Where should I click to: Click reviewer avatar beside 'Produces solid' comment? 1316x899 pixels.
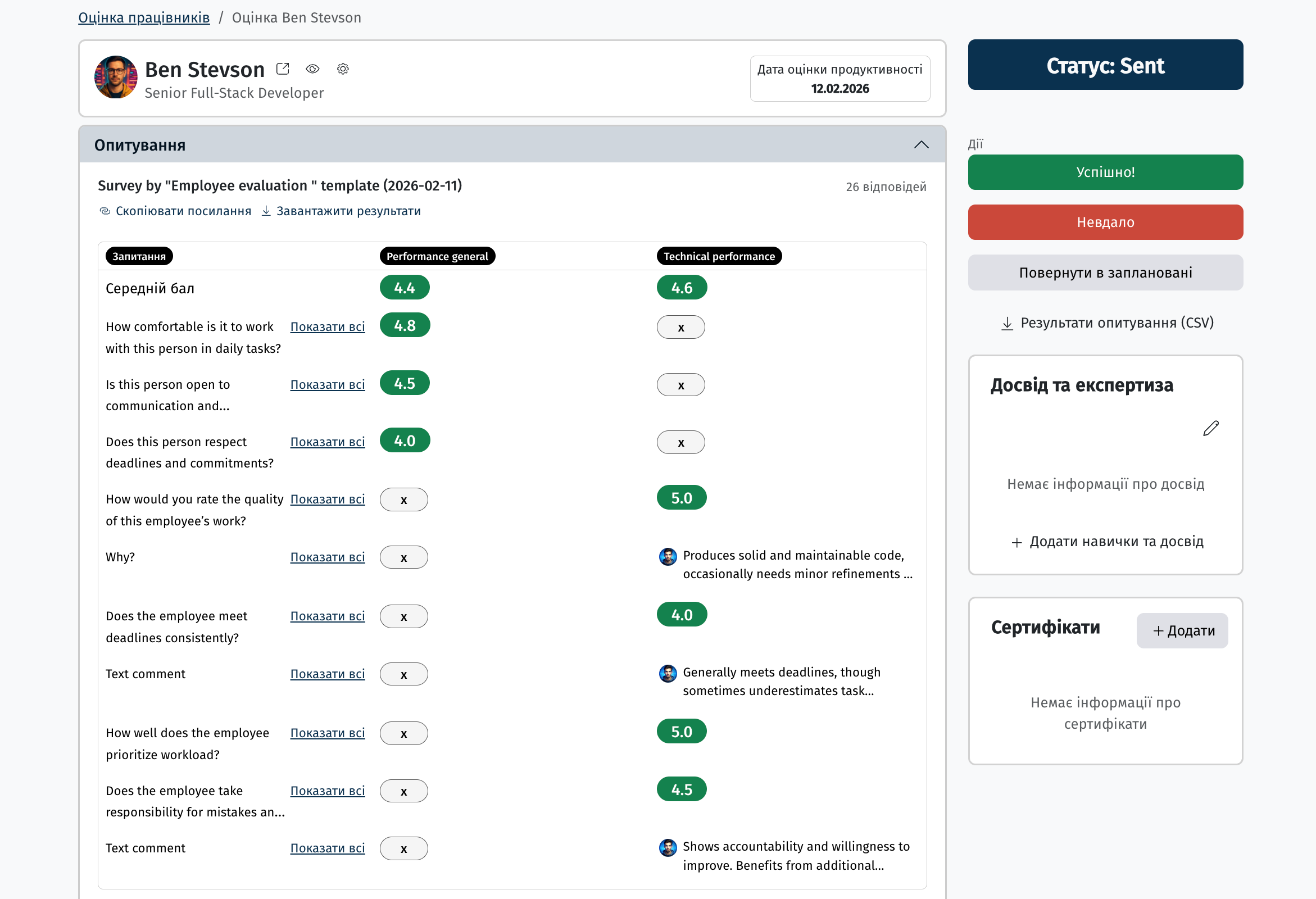tap(668, 556)
